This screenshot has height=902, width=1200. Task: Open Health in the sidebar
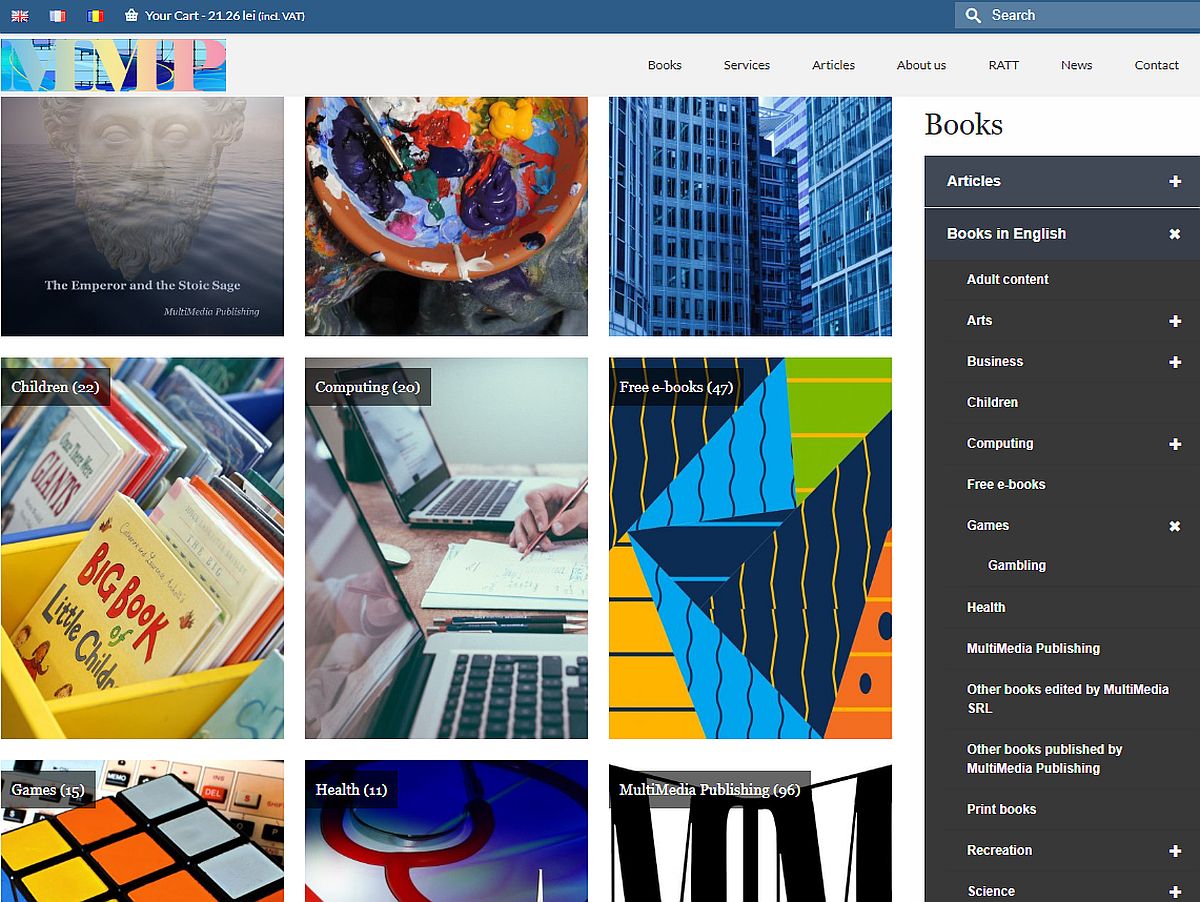(x=986, y=607)
